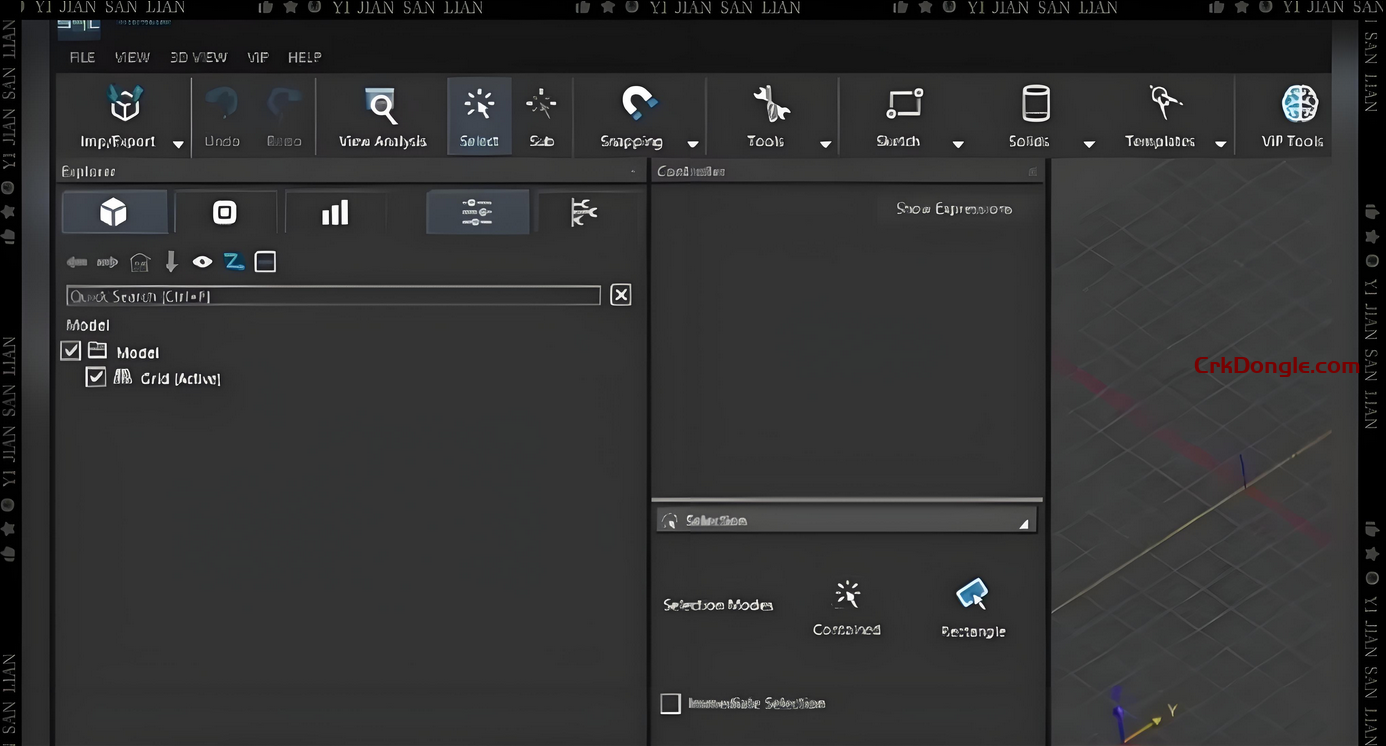
Task: Uncheck the Grid (Active) checkbox
Action: [x=96, y=377]
